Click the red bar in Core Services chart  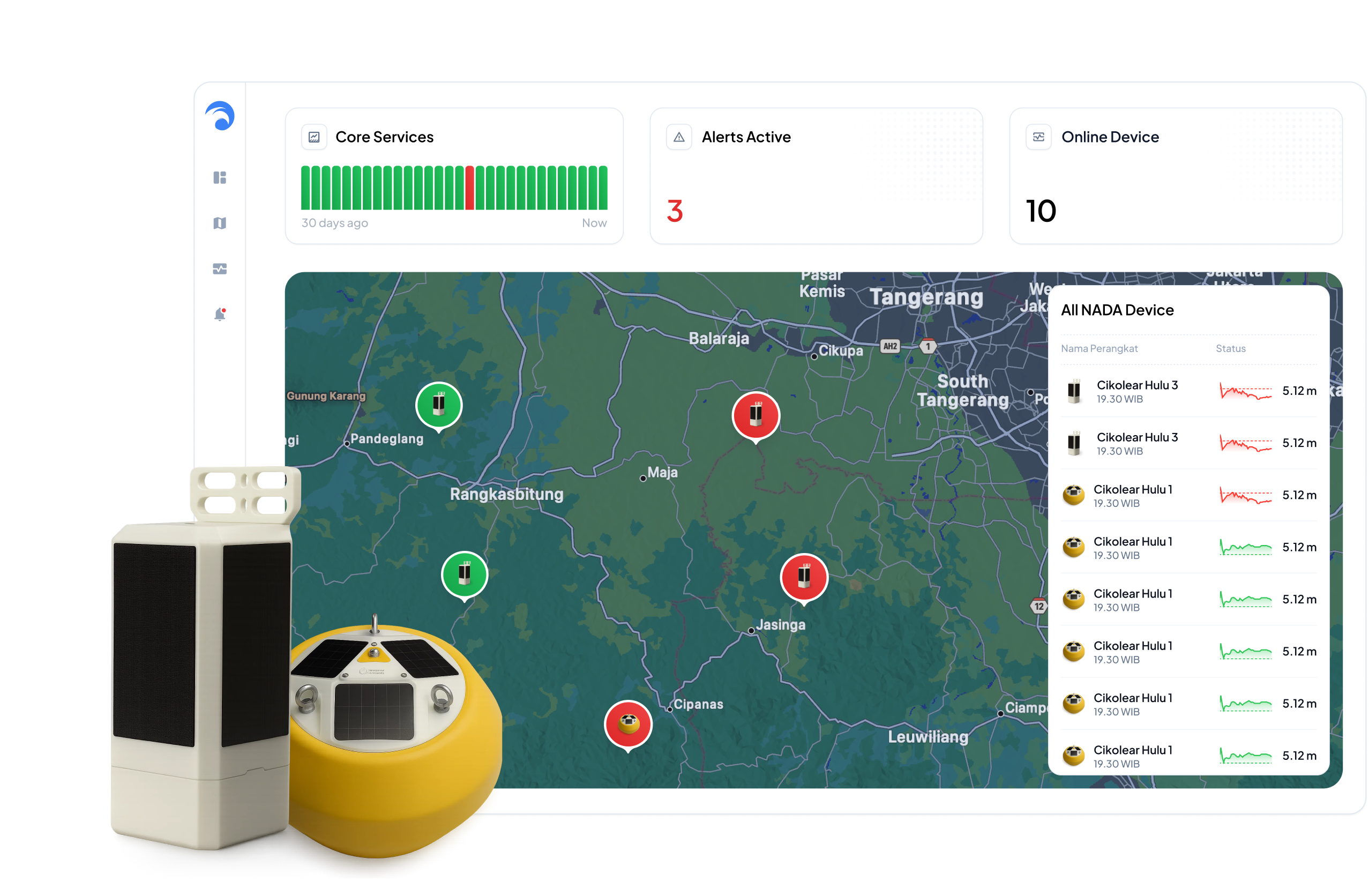469,188
